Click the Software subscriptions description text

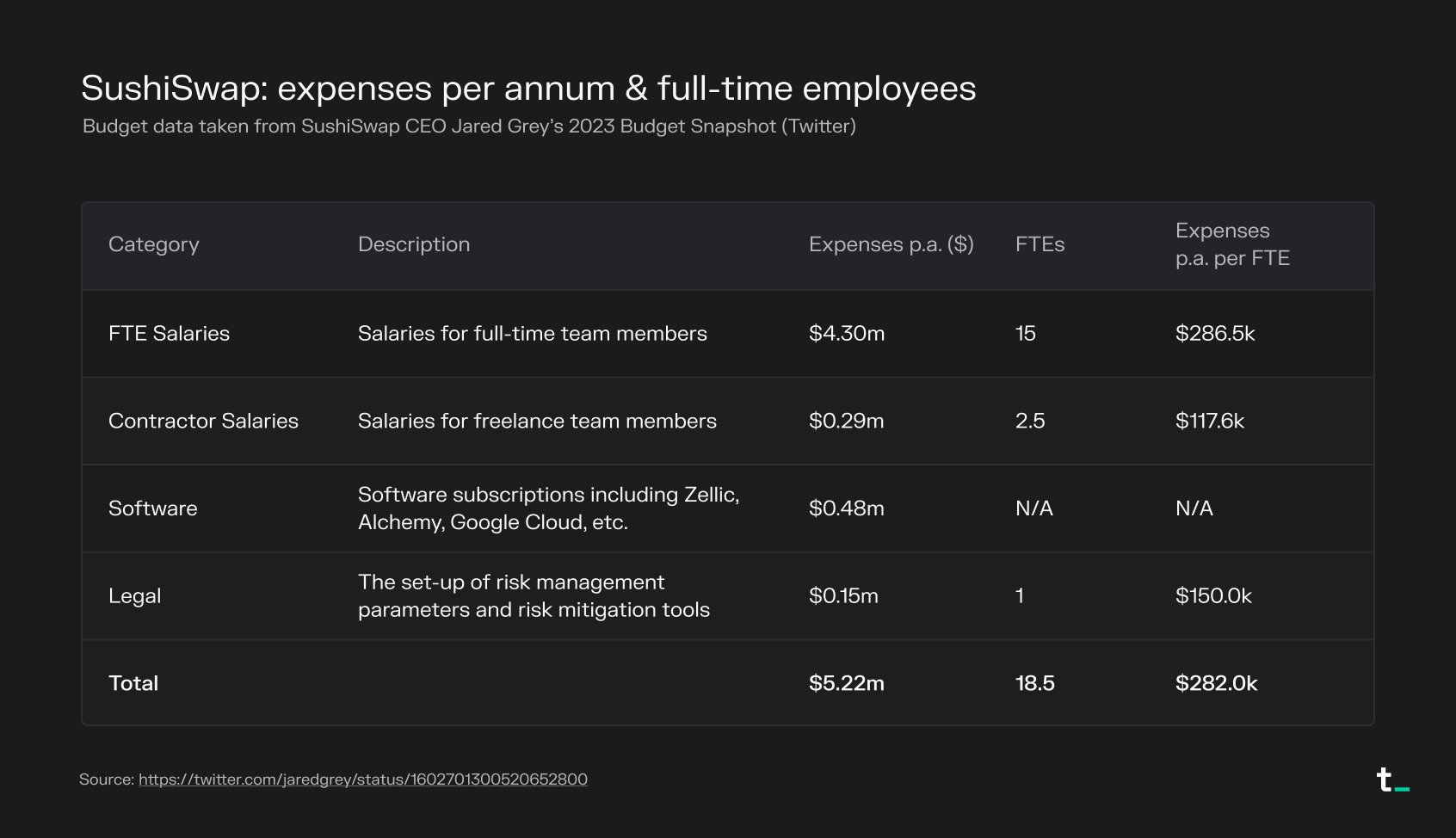pos(549,508)
